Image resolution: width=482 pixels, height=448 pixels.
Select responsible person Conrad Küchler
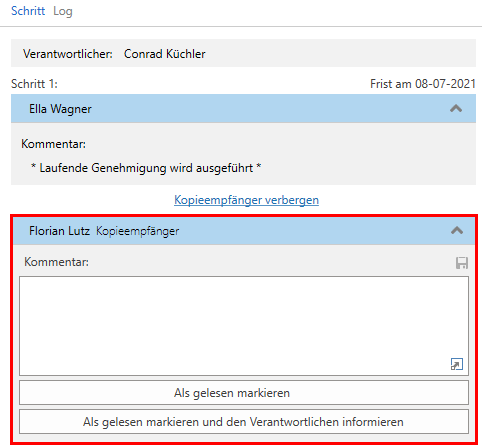[x=165, y=54]
